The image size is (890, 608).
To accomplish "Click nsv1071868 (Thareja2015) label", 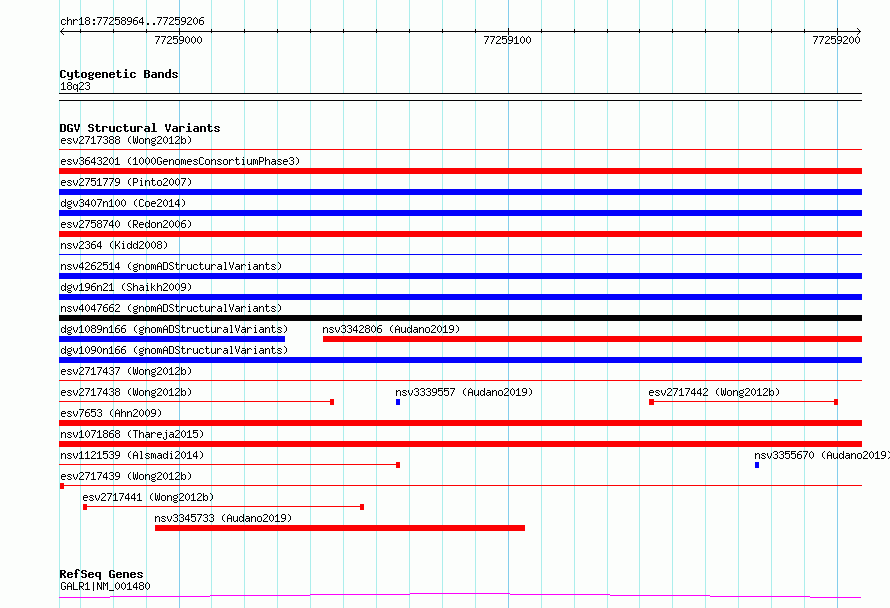I will [132, 434].
